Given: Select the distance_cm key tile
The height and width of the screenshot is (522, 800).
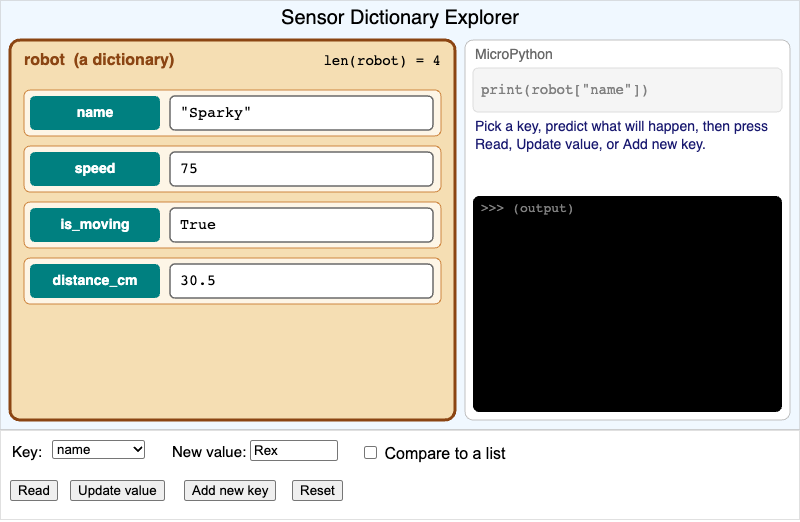Looking at the screenshot, I should pos(95,281).
